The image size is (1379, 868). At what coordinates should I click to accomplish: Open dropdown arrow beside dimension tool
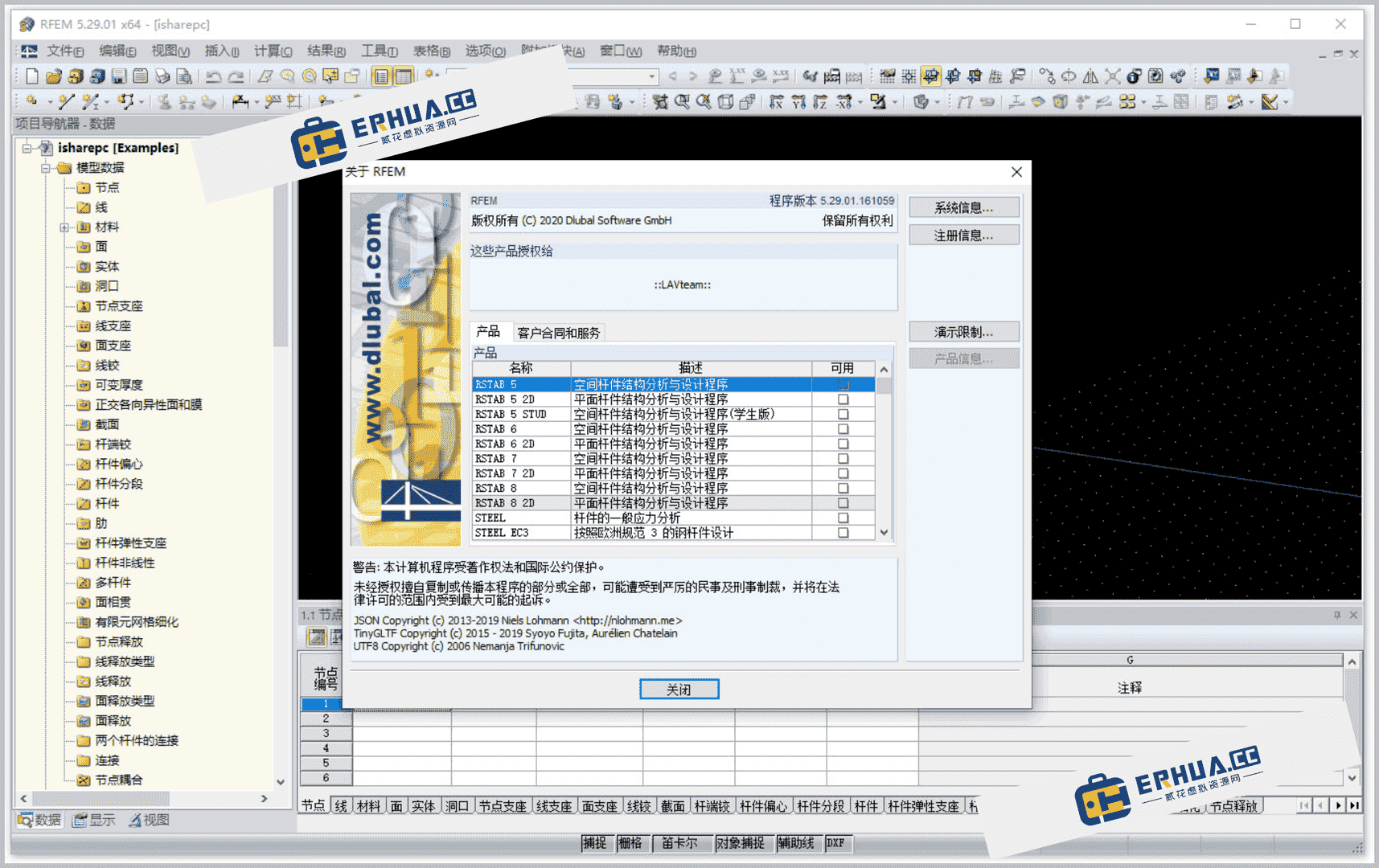(256, 102)
